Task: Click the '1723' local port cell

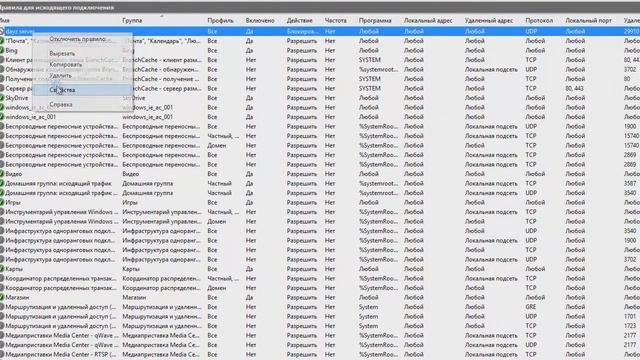Action: pos(630,326)
